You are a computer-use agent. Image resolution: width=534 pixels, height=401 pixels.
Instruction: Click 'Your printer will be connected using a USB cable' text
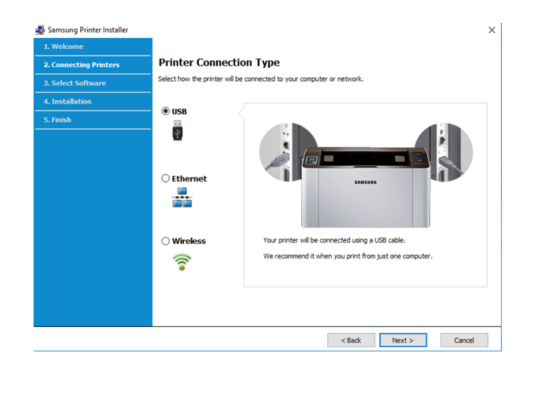click(334, 240)
